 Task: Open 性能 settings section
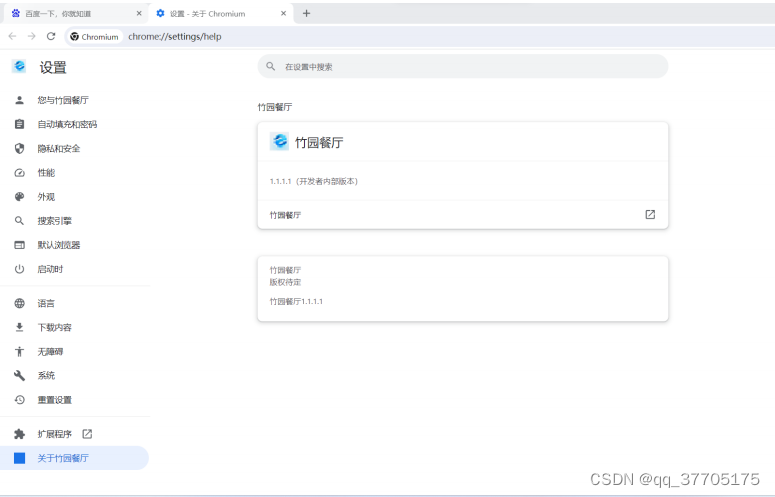pos(74,173)
